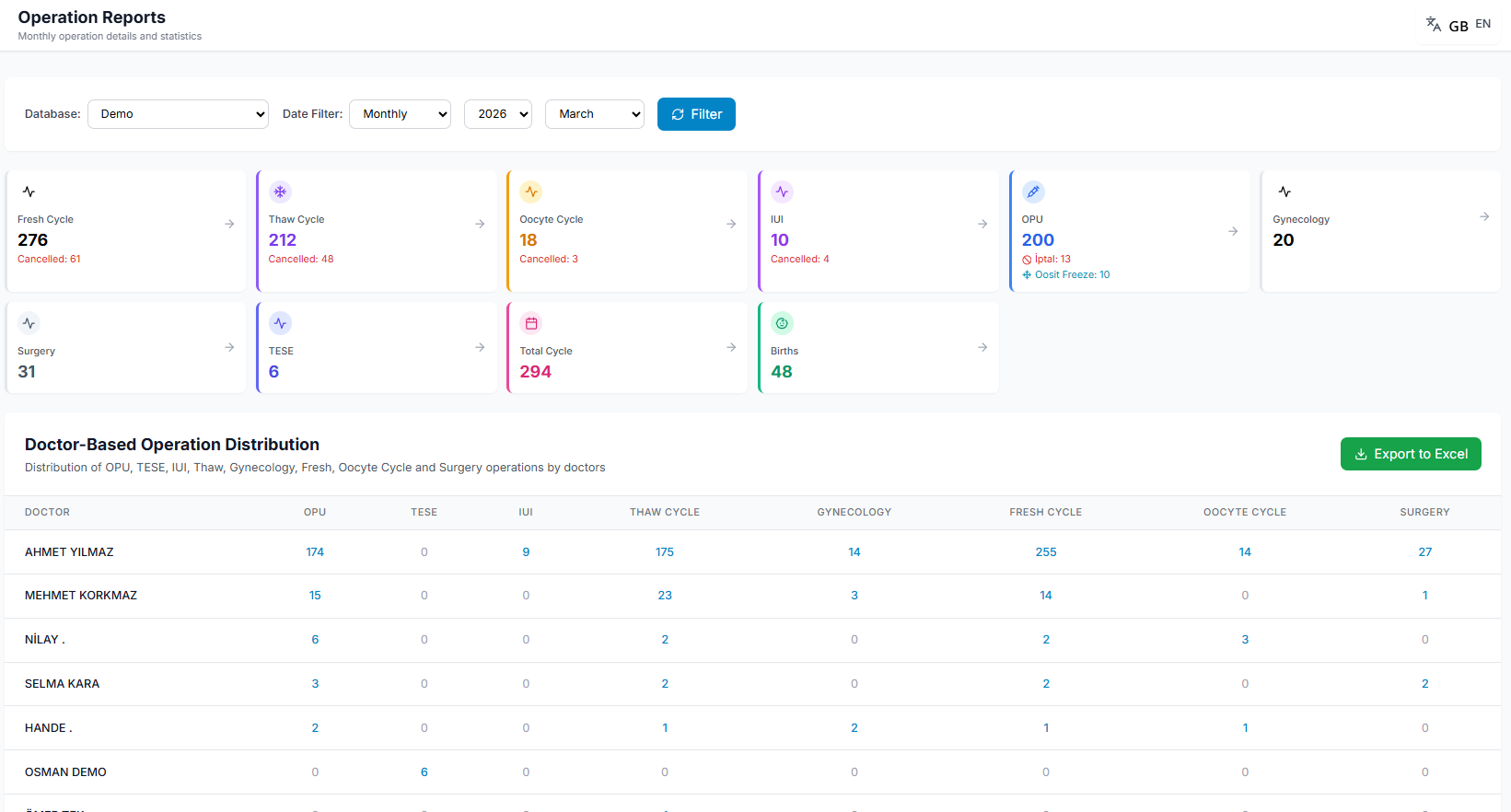Open OPU details arrow
The image size is (1511, 812).
coord(1233,231)
